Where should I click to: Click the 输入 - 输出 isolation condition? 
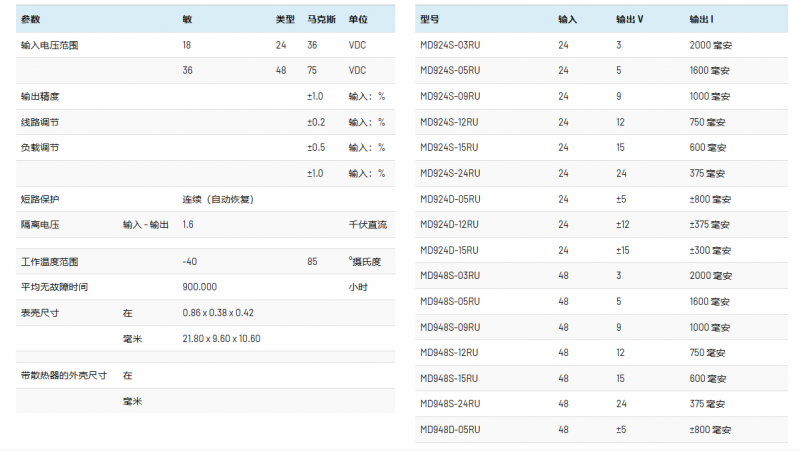point(145,224)
